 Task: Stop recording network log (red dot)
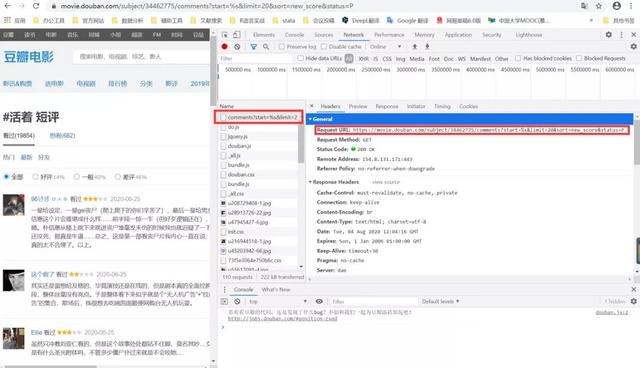[224, 47]
